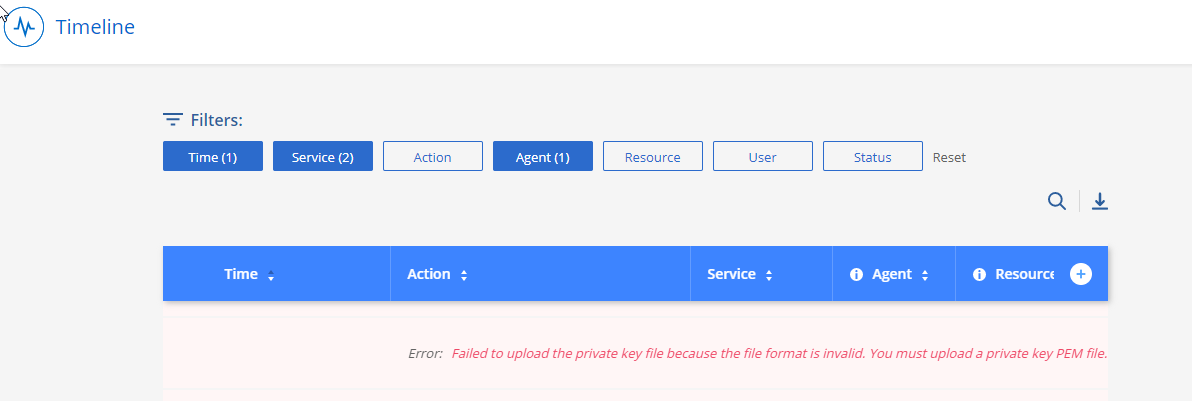Click the Timeline page title
Viewport: 1192px width, 401px height.
pyautogui.click(x=95, y=27)
